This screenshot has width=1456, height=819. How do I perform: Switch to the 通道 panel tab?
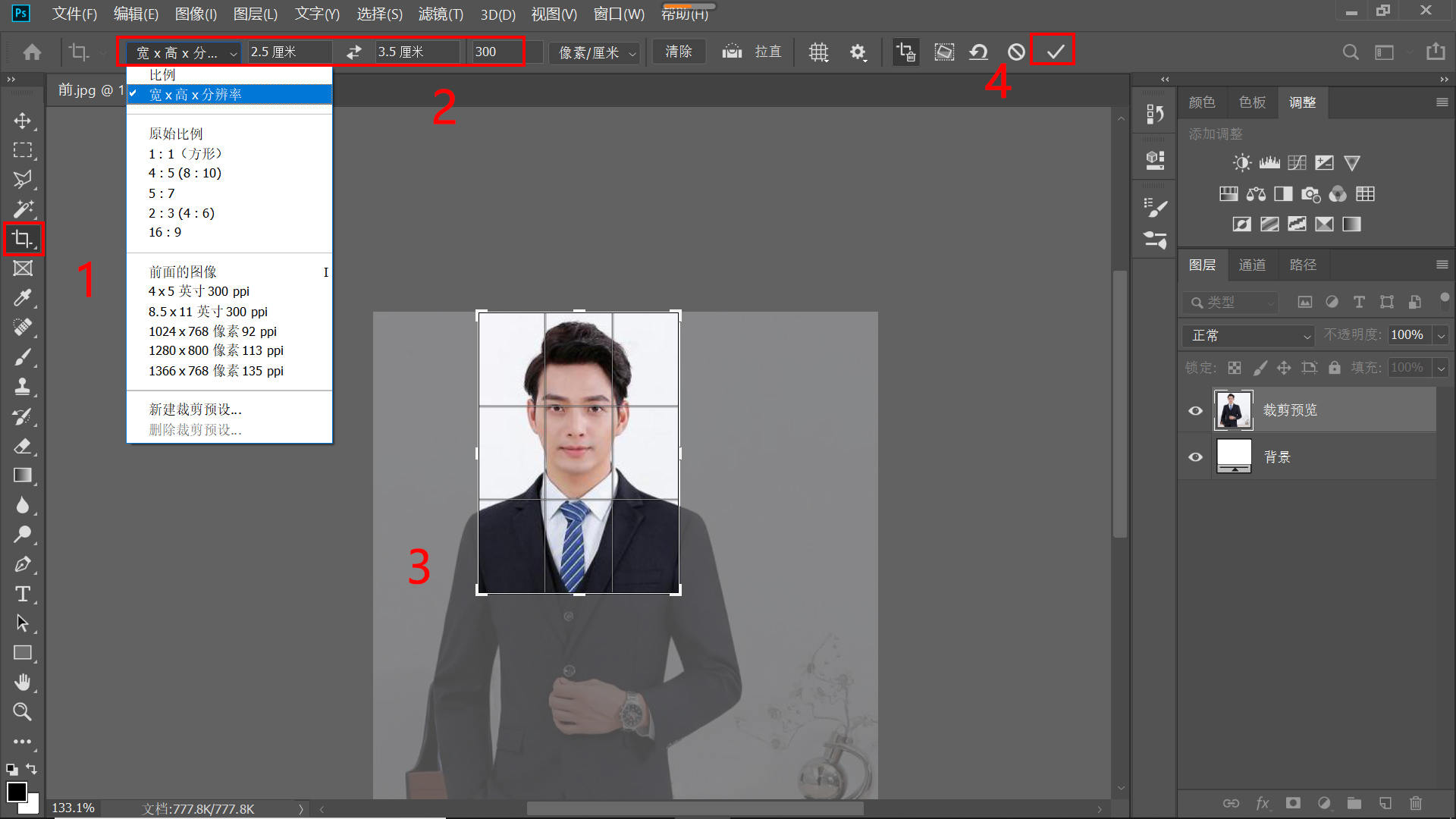pyautogui.click(x=1252, y=265)
